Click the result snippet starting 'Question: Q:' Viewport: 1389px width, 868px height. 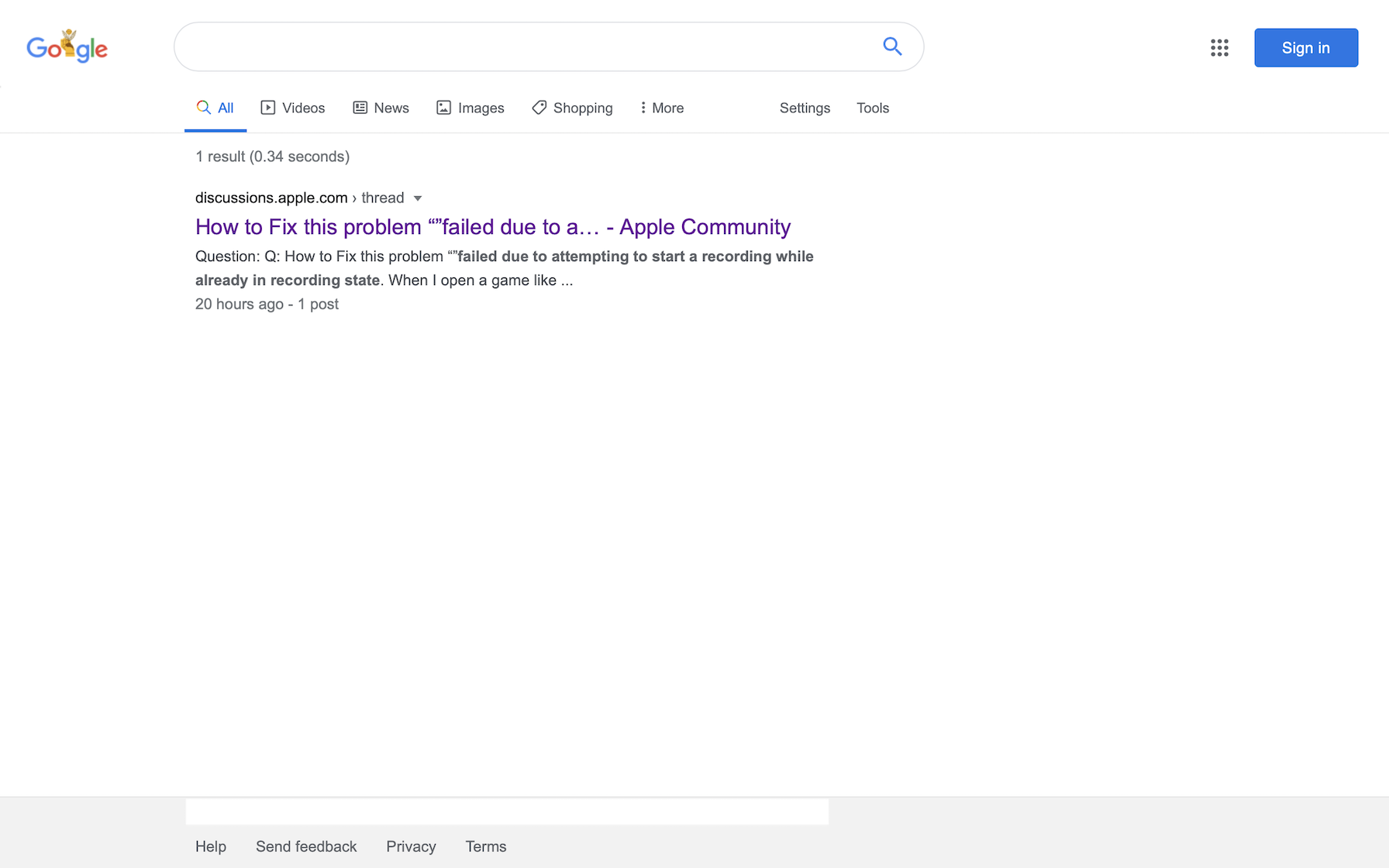click(x=505, y=268)
